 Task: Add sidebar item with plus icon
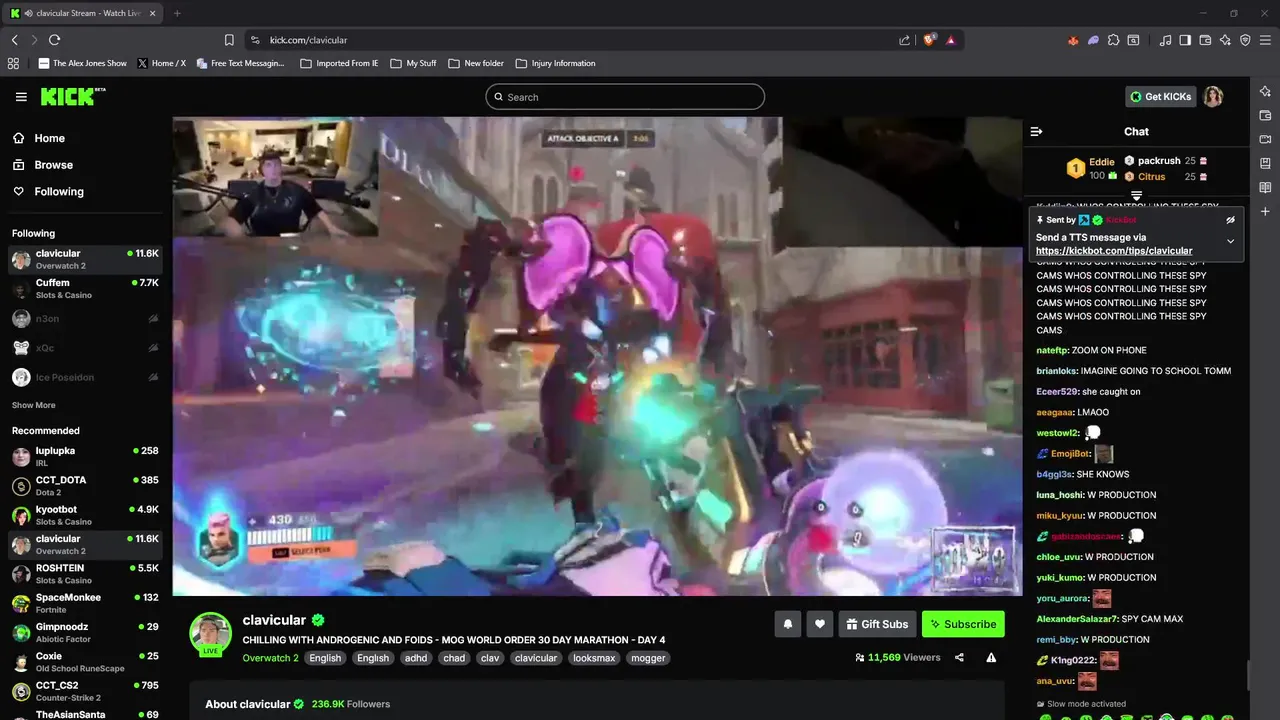1265,211
